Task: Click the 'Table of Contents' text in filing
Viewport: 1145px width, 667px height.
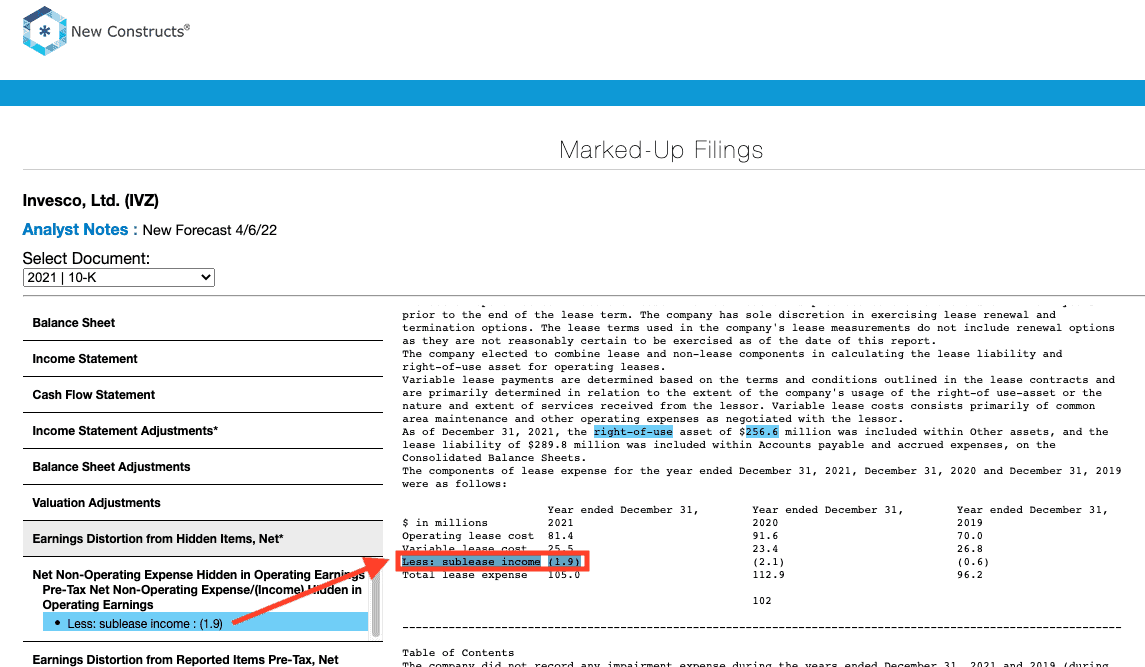Action: coord(458,653)
